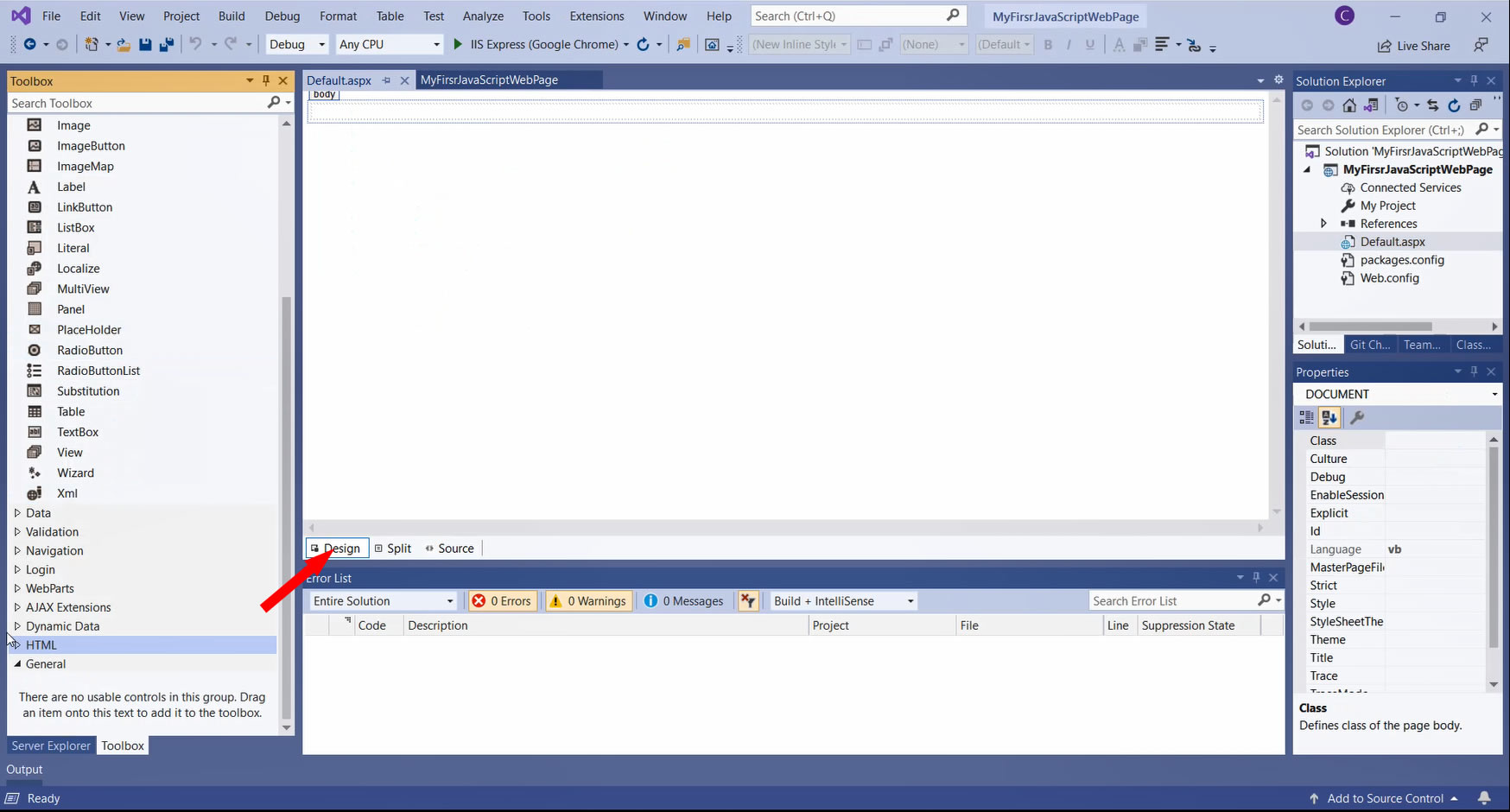Viewport: 1510px width, 812px height.
Task: Click the Open File folder icon
Action: click(x=124, y=45)
